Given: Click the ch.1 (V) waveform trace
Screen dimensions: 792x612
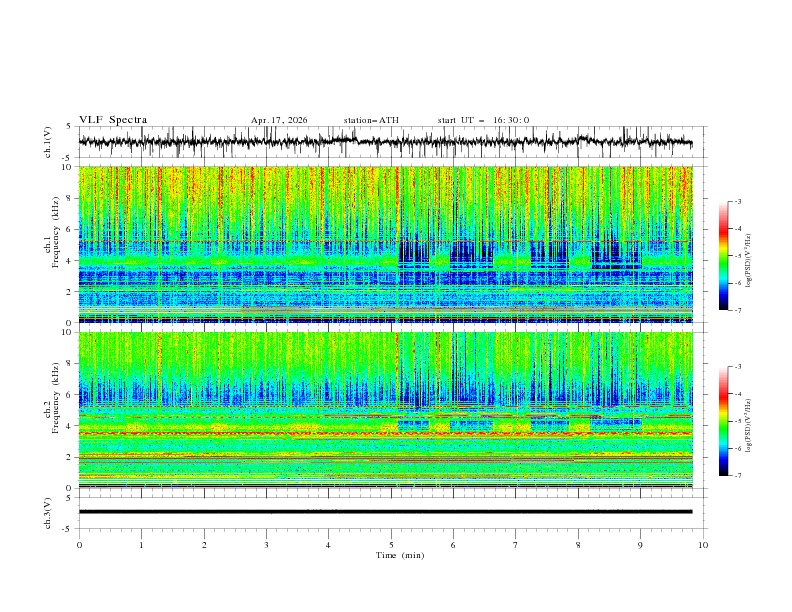Looking at the screenshot, I should coord(385,142).
